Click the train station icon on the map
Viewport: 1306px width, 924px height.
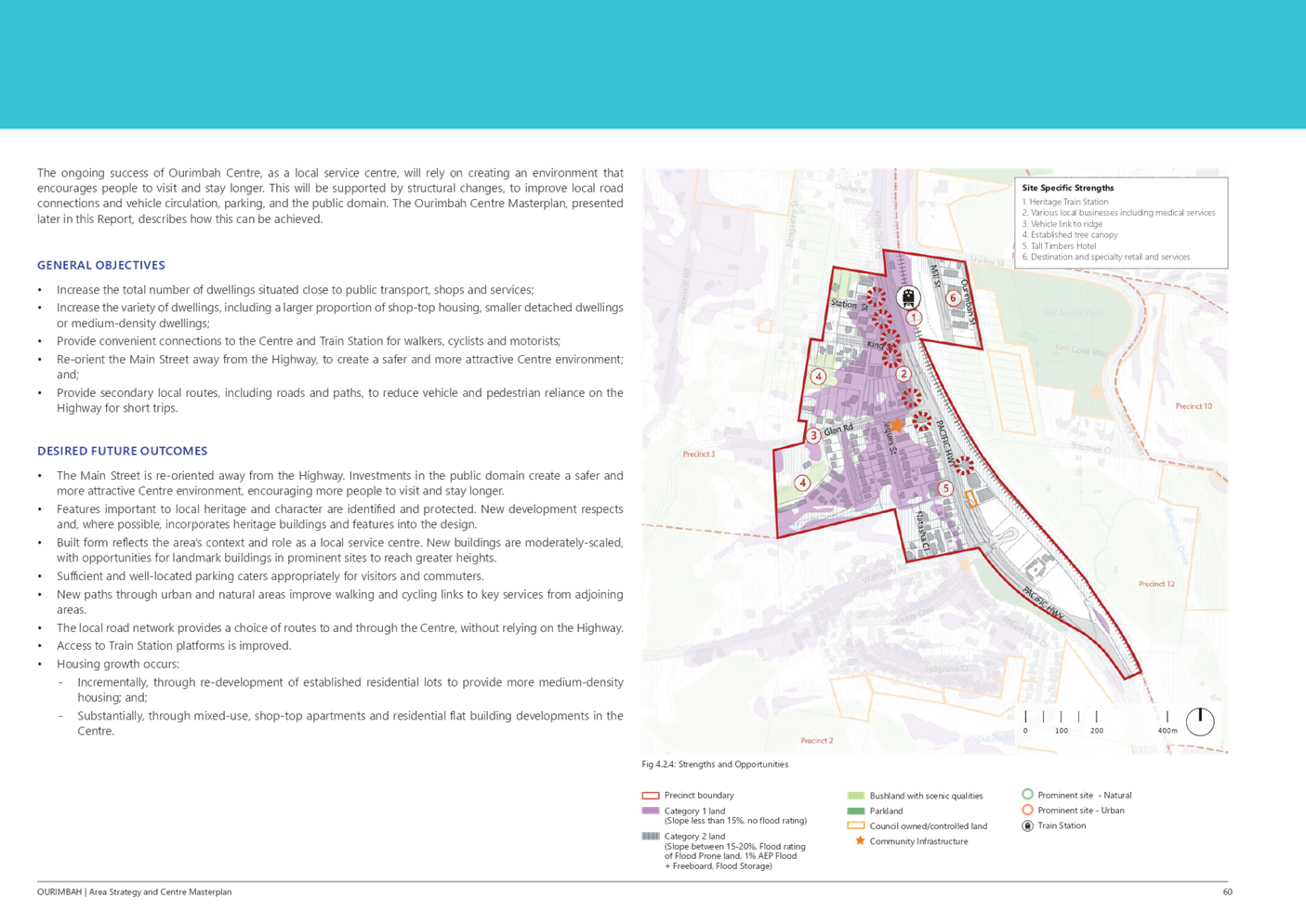click(907, 297)
